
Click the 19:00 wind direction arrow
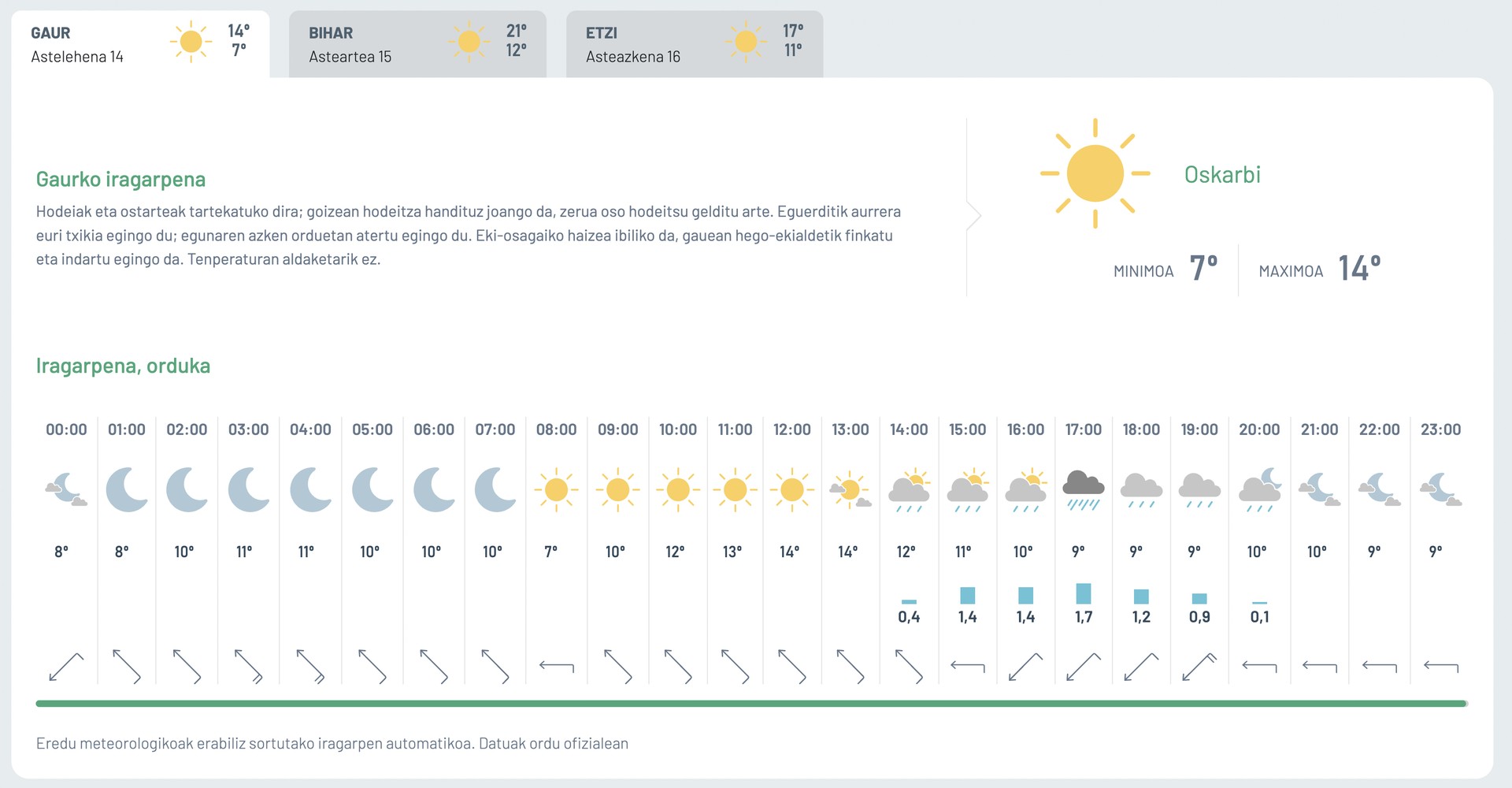coord(1199,667)
